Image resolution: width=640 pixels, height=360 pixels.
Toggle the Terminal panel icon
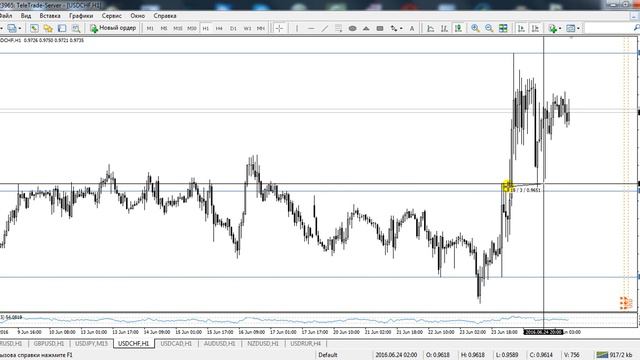click(62, 28)
